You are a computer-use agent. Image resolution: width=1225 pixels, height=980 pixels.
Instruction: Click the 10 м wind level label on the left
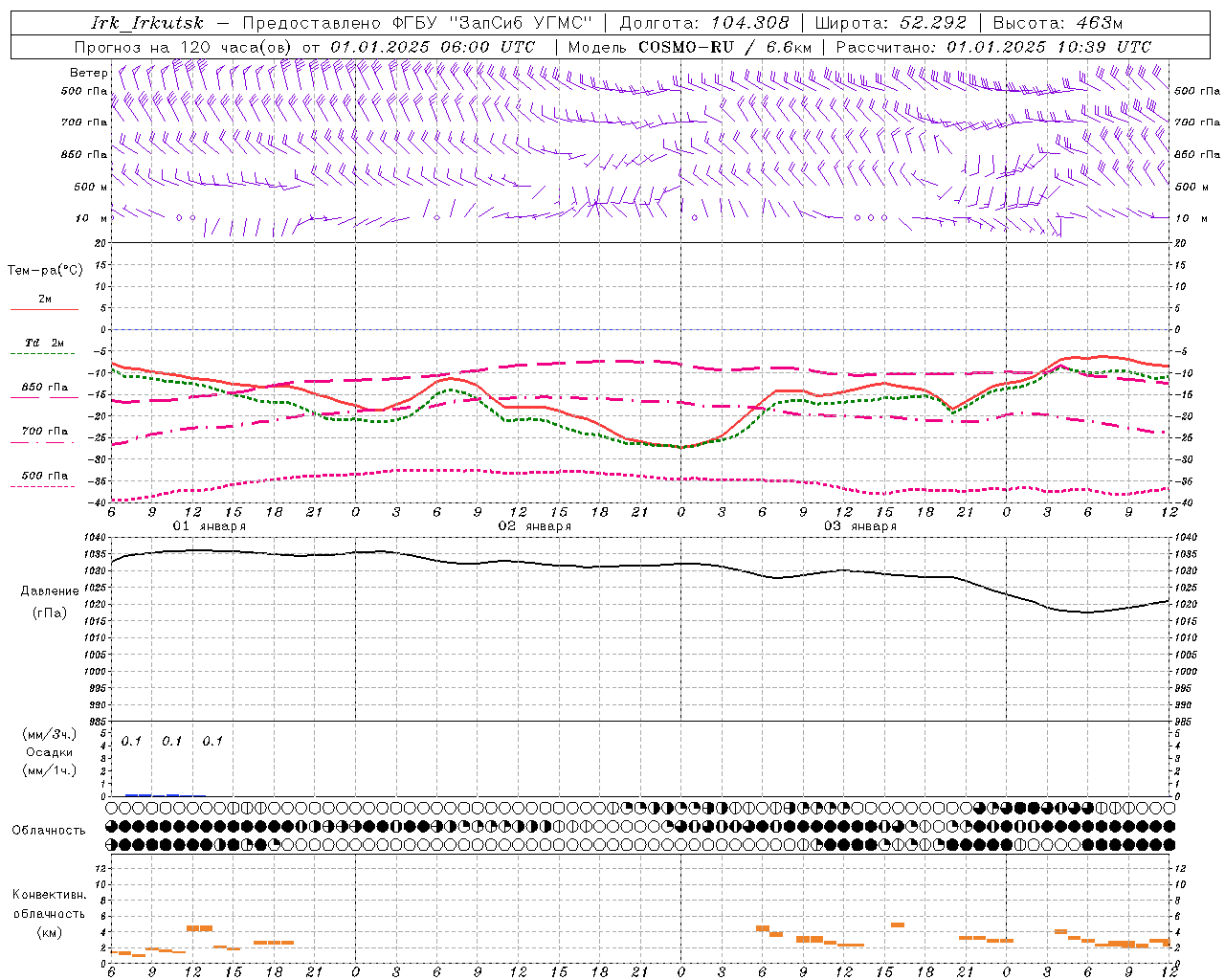pyautogui.click(x=92, y=218)
